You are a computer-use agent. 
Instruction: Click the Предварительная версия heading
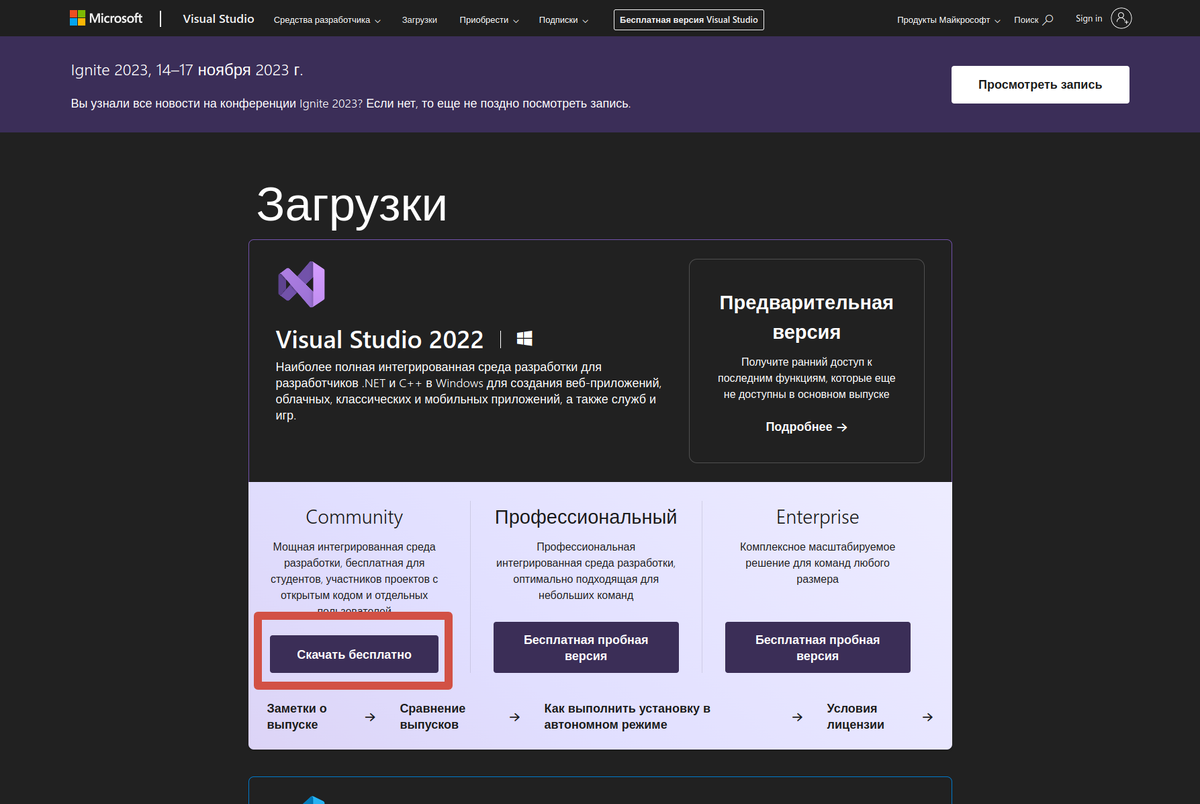806,317
